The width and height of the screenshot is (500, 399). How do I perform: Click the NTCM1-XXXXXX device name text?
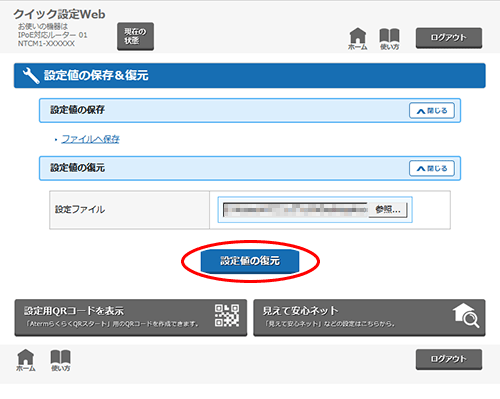pyautogui.click(x=46, y=44)
